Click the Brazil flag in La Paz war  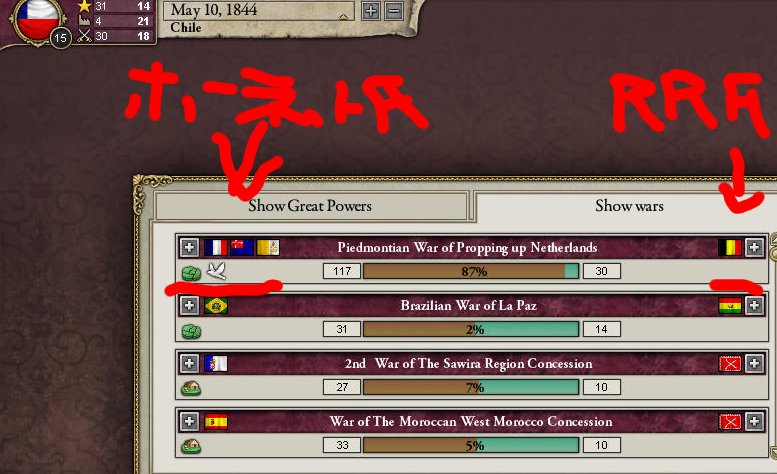(x=216, y=306)
